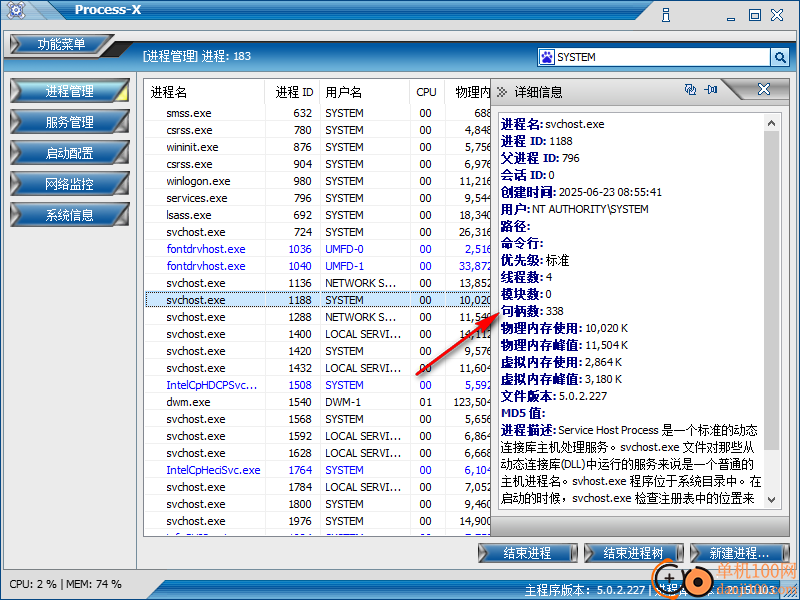The width and height of the screenshot is (800, 600).
Task: Select the winlogon.exe process row
Action: coord(317,181)
